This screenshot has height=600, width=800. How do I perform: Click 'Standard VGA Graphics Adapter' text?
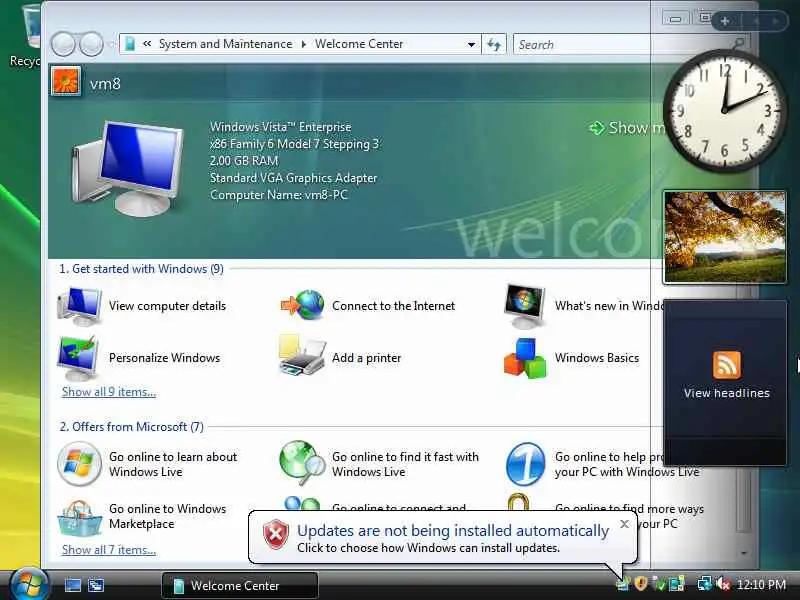coord(293,178)
